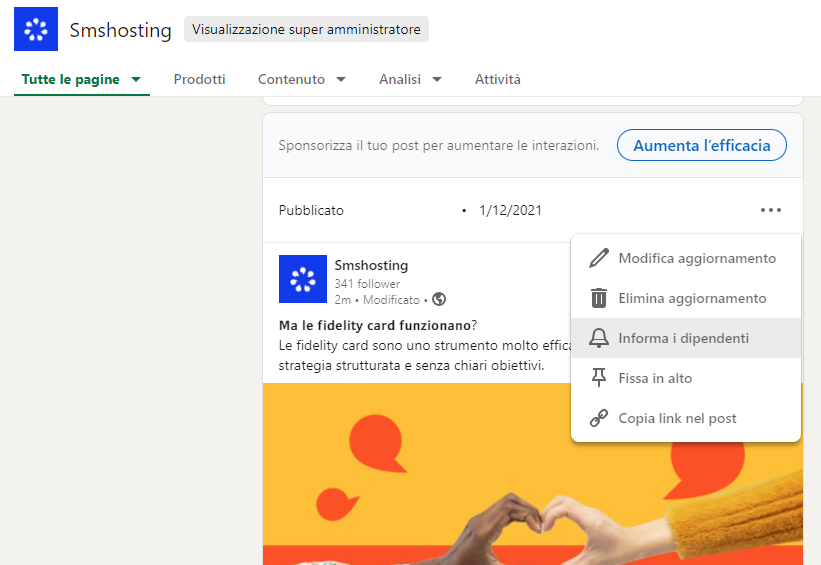
Task: Click the bell icon for Informa i dipendenti
Action: click(x=599, y=338)
